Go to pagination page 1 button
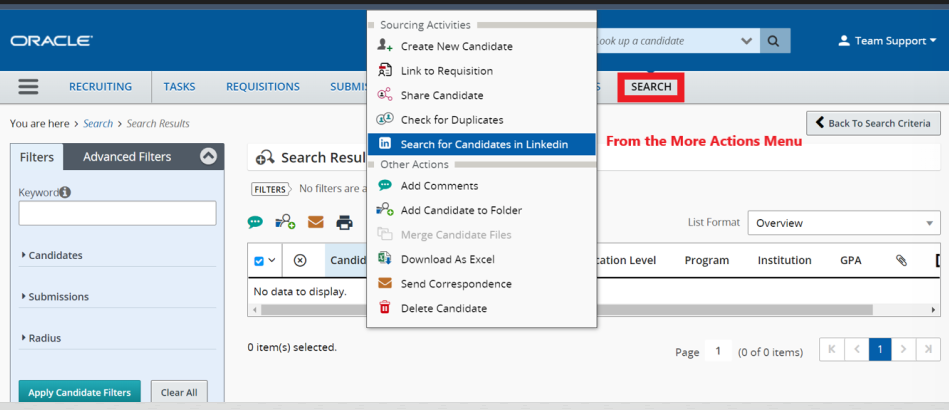Screen dimensions: 949x410 [880, 349]
